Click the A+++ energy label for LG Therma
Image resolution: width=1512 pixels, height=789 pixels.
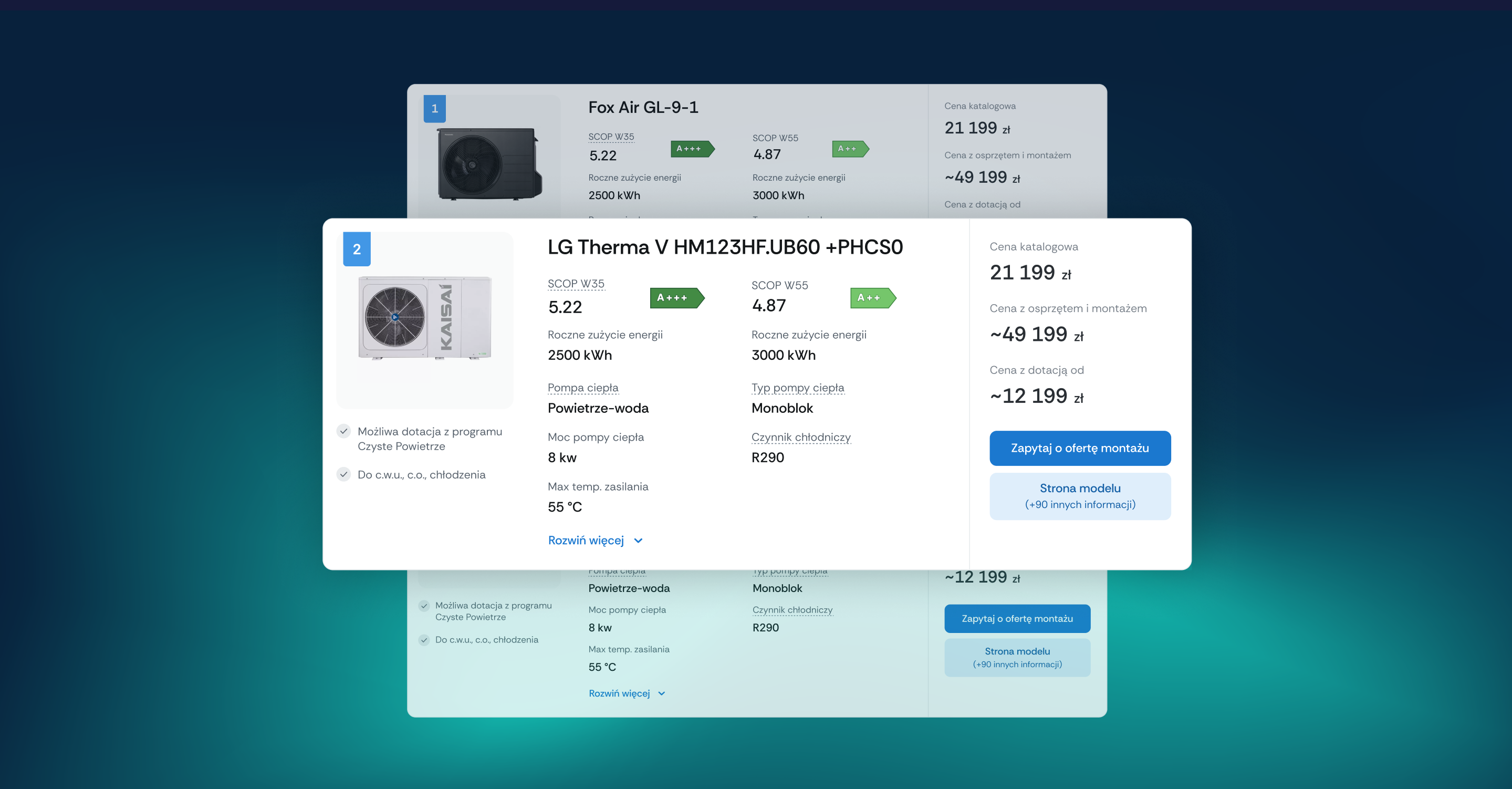click(x=676, y=298)
